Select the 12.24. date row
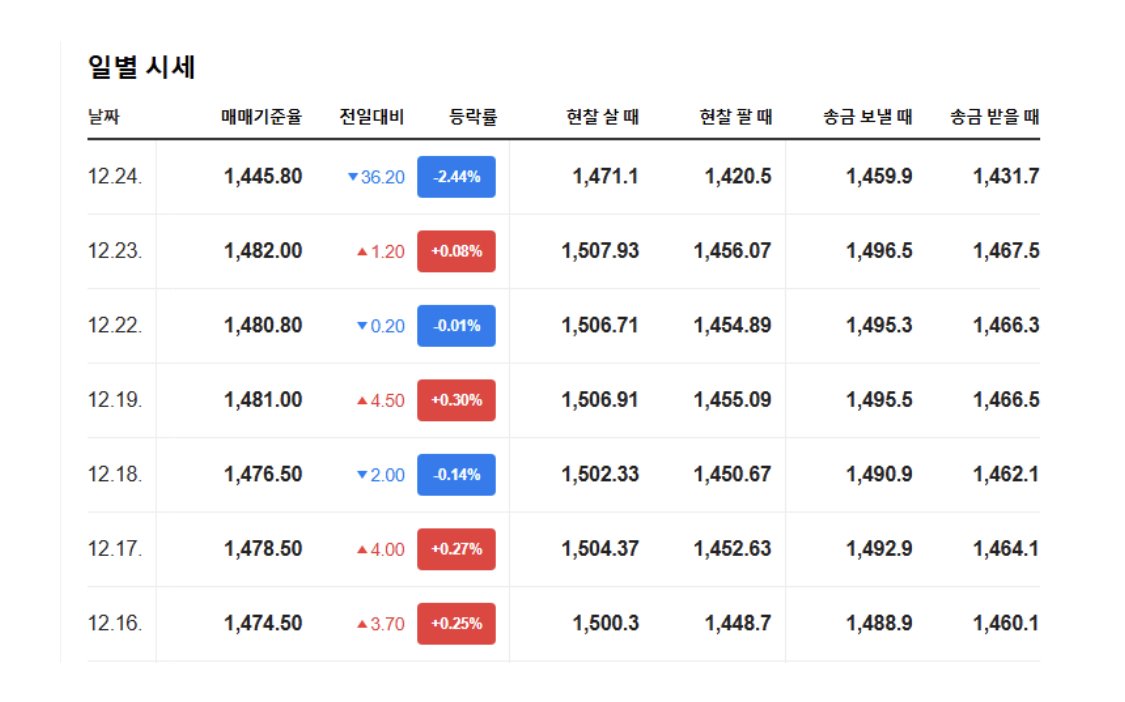Viewport: 1125px width, 702px height. pos(115,177)
